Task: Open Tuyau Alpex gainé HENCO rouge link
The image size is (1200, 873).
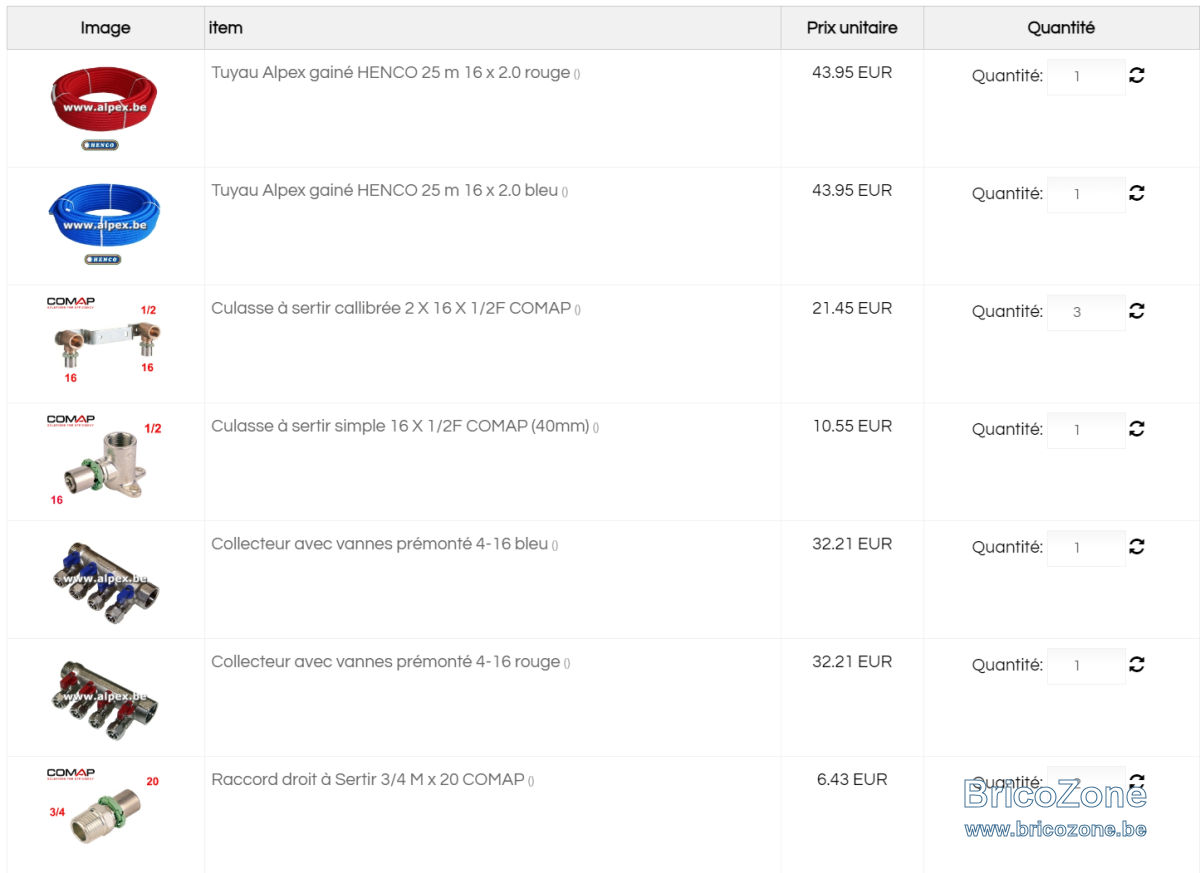Action: 391,73
